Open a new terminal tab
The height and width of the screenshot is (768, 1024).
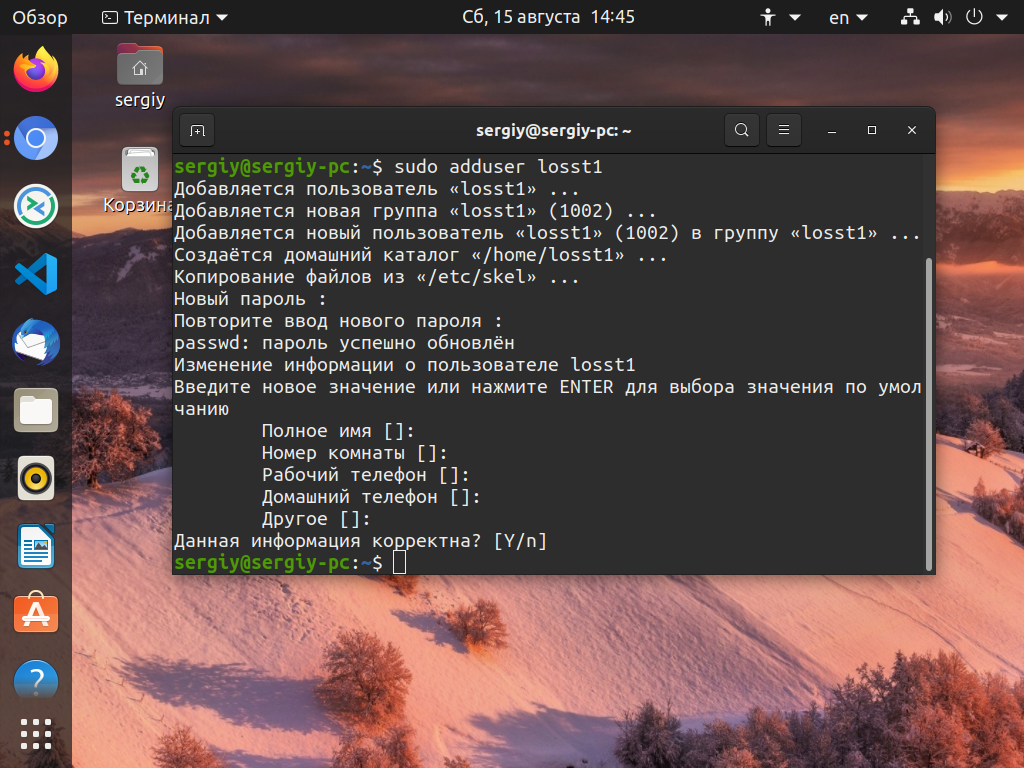[197, 131]
